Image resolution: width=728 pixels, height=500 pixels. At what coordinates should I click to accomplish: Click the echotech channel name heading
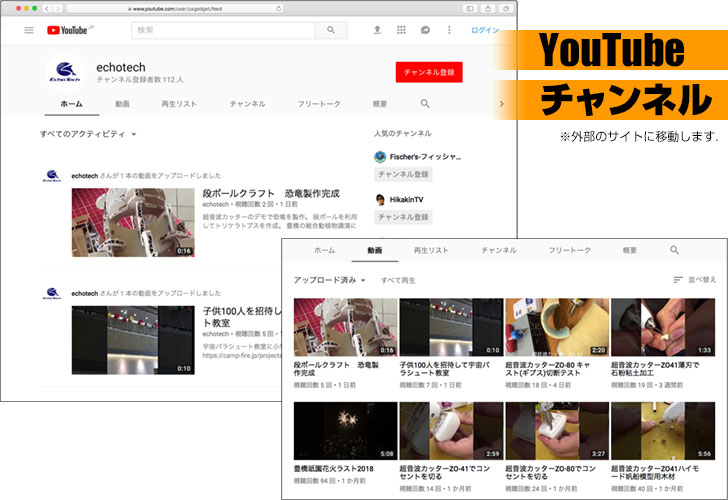pos(121,67)
